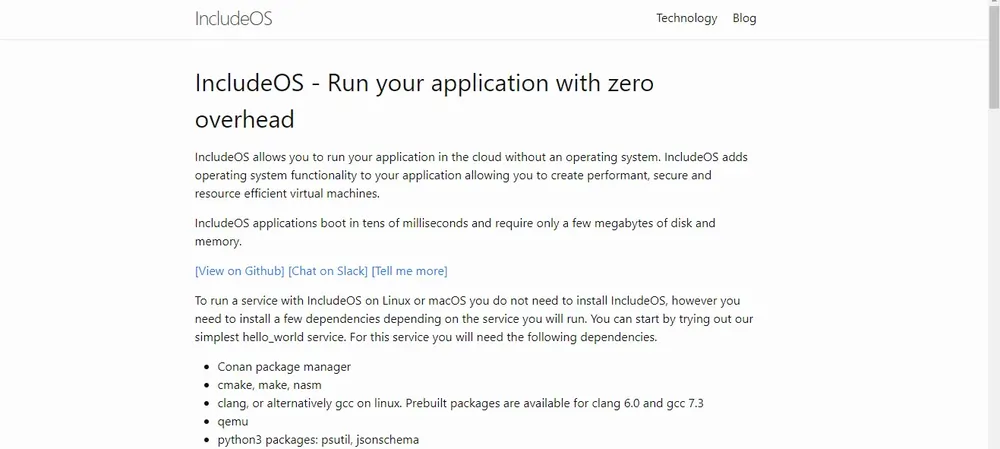Viewport: 1000px width, 449px height.
Task: Follow the Chat on Slack link
Action: click(327, 270)
